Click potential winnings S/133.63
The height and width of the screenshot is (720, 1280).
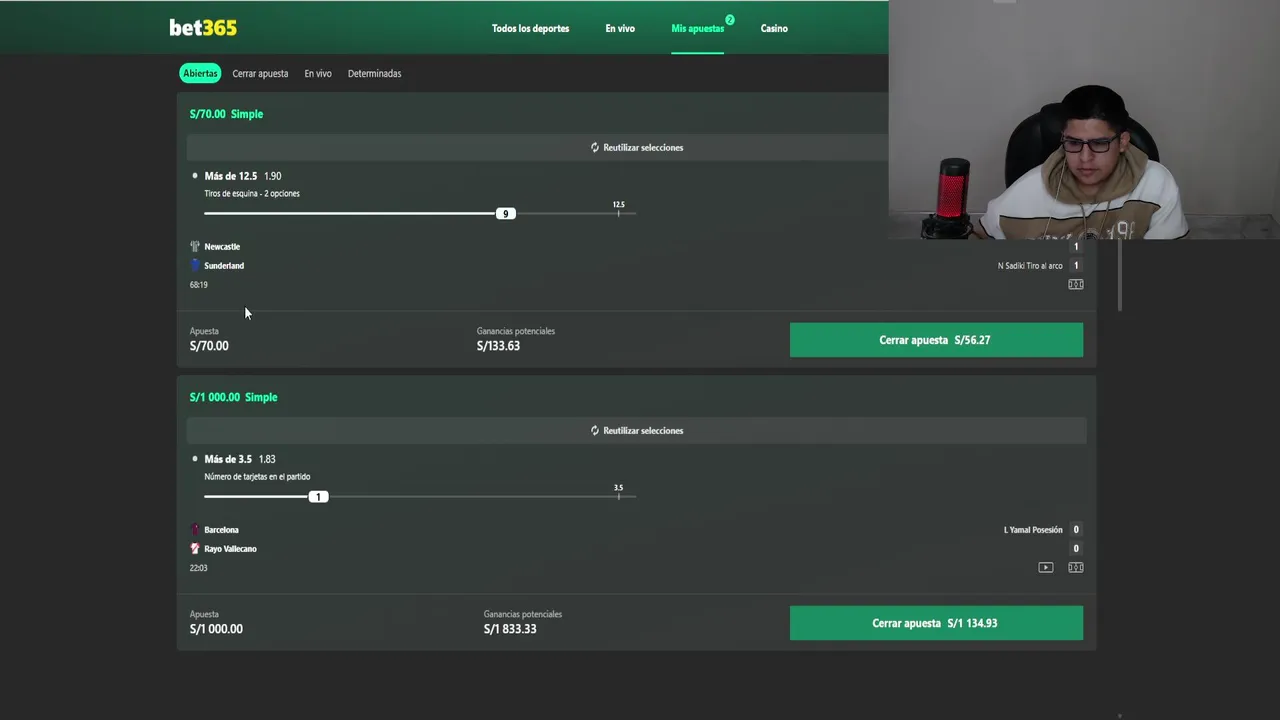tap(498, 346)
